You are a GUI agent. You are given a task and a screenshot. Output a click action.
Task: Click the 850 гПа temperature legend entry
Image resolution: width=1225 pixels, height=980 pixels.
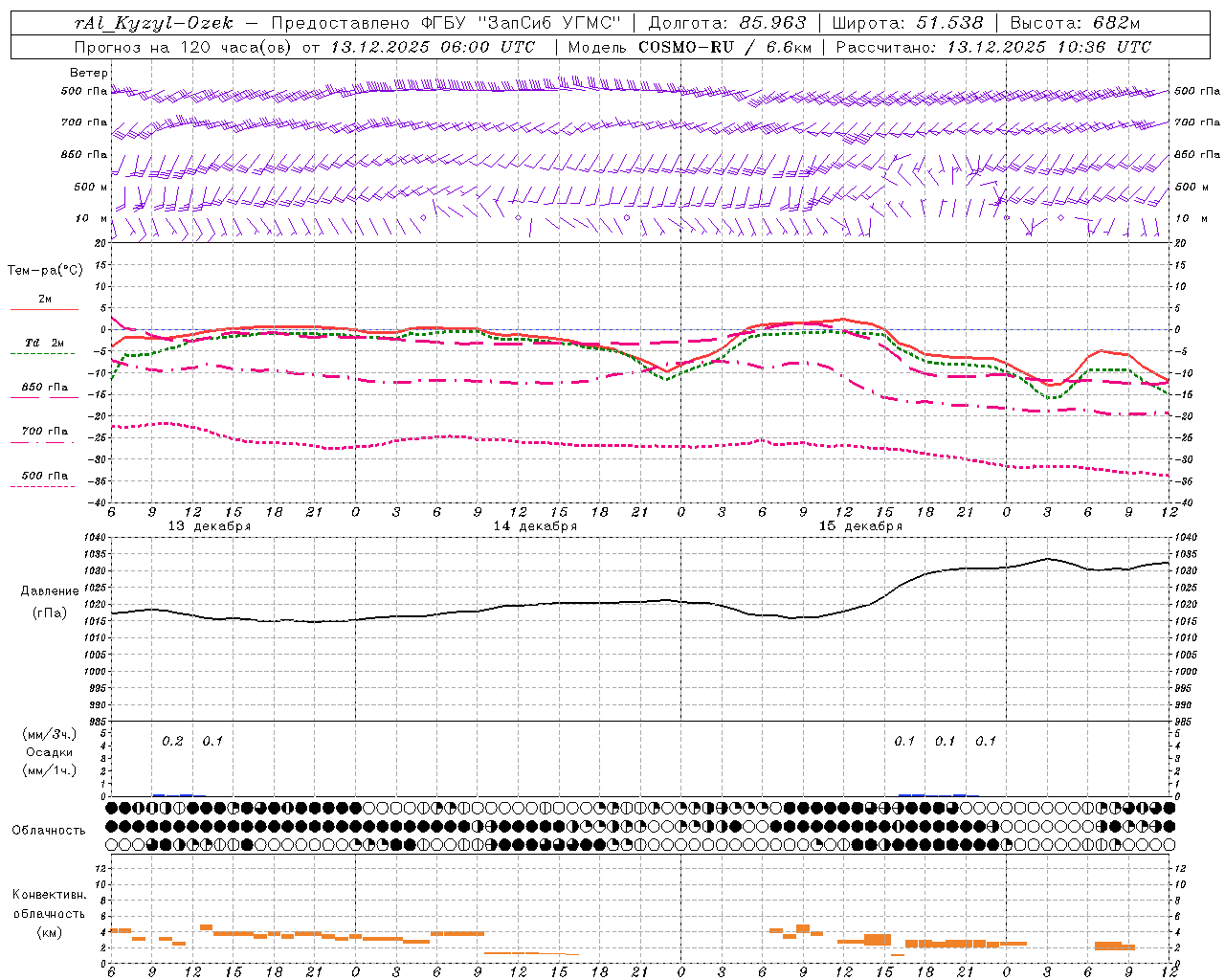(x=45, y=388)
